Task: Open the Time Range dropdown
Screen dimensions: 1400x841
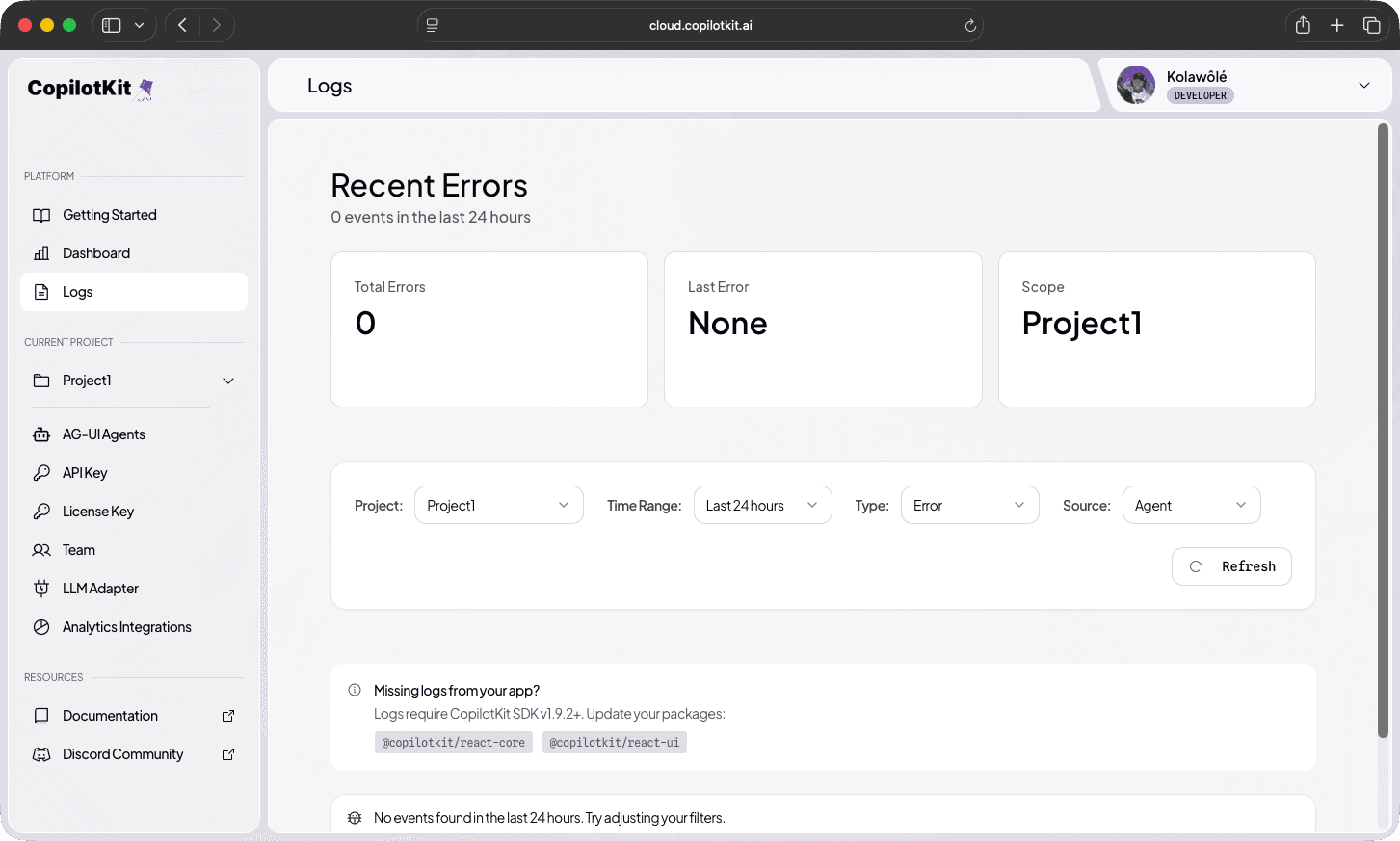Action: tap(762, 504)
